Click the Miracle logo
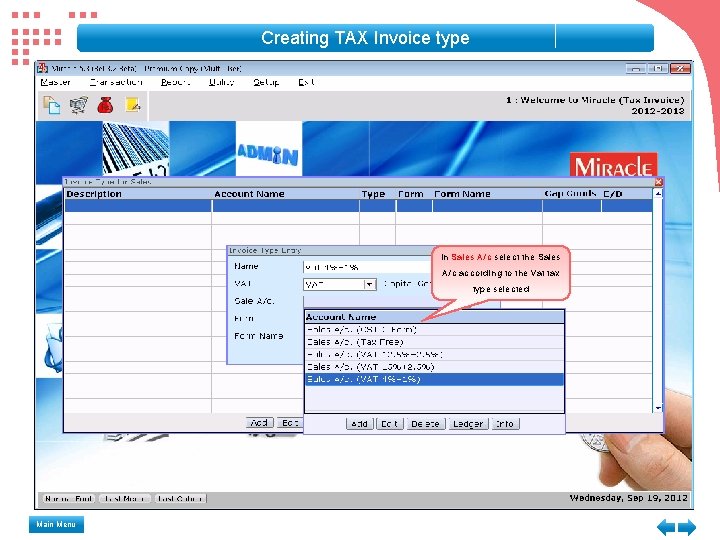720x540 pixels. point(613,165)
